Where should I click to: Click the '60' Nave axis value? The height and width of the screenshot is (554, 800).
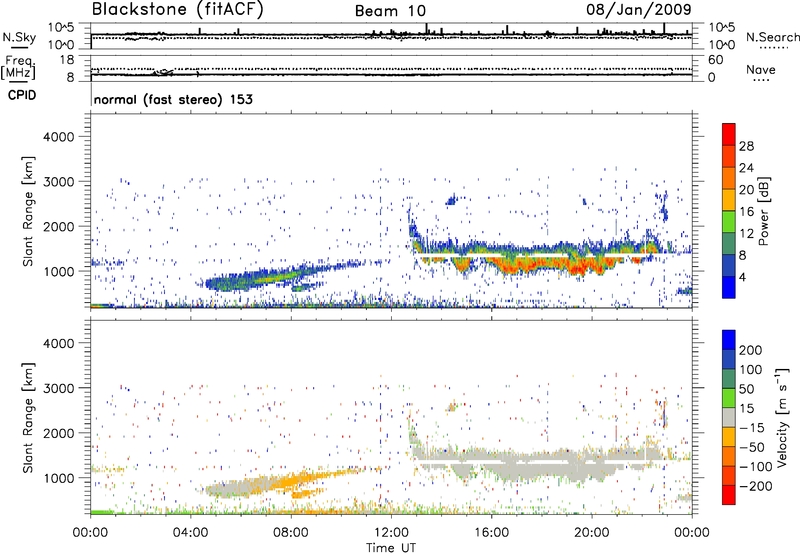[715, 60]
